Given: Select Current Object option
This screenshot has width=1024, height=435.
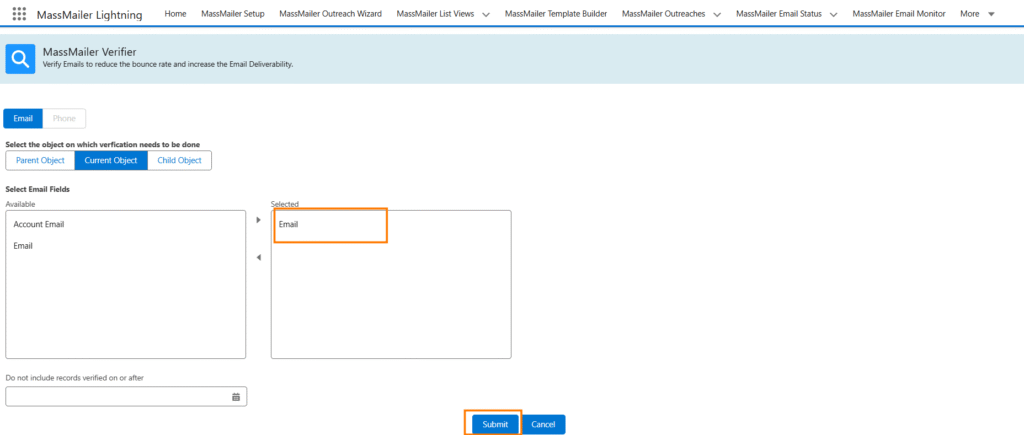Looking at the screenshot, I should (x=110, y=160).
